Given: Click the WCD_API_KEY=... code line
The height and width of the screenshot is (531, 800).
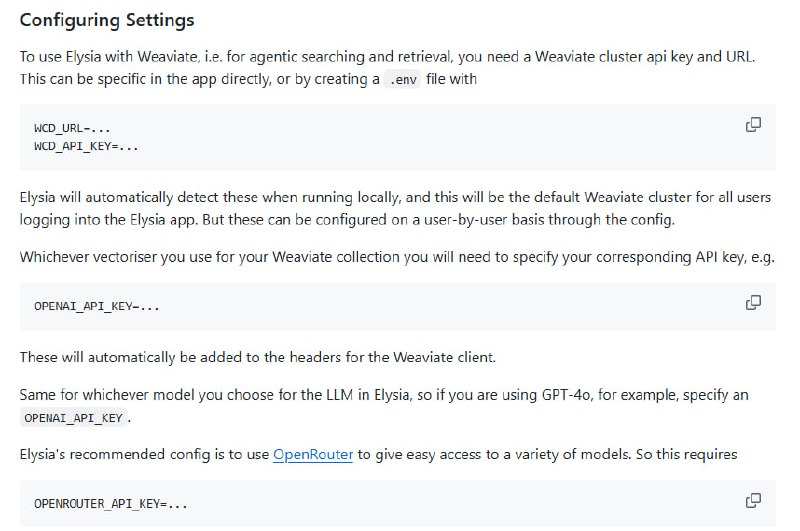Looking at the screenshot, I should click(x=86, y=146).
